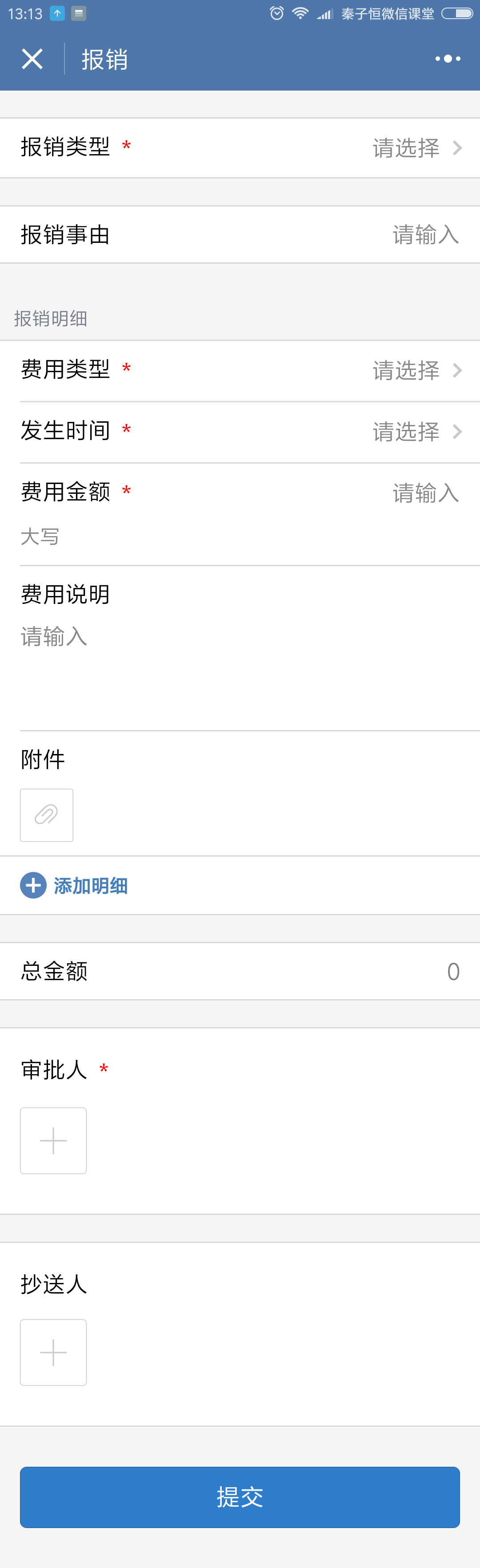Tap the blue plus circle icon
The height and width of the screenshot is (1568, 480).
(33, 885)
